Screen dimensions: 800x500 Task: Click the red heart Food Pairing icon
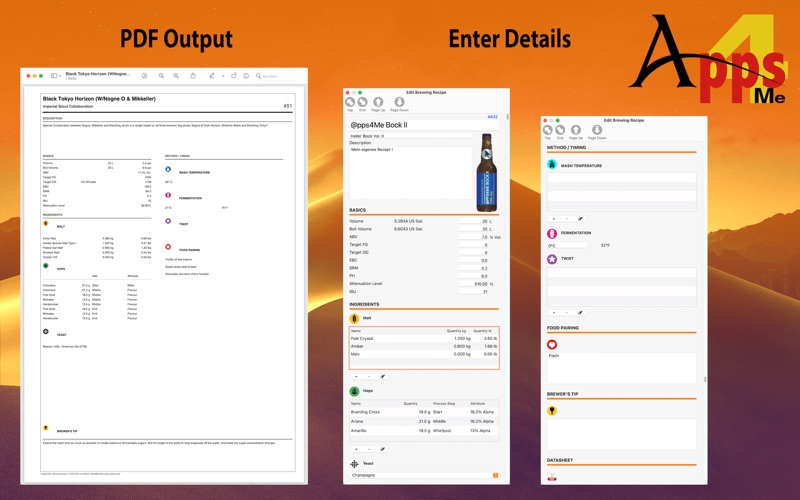[552, 345]
